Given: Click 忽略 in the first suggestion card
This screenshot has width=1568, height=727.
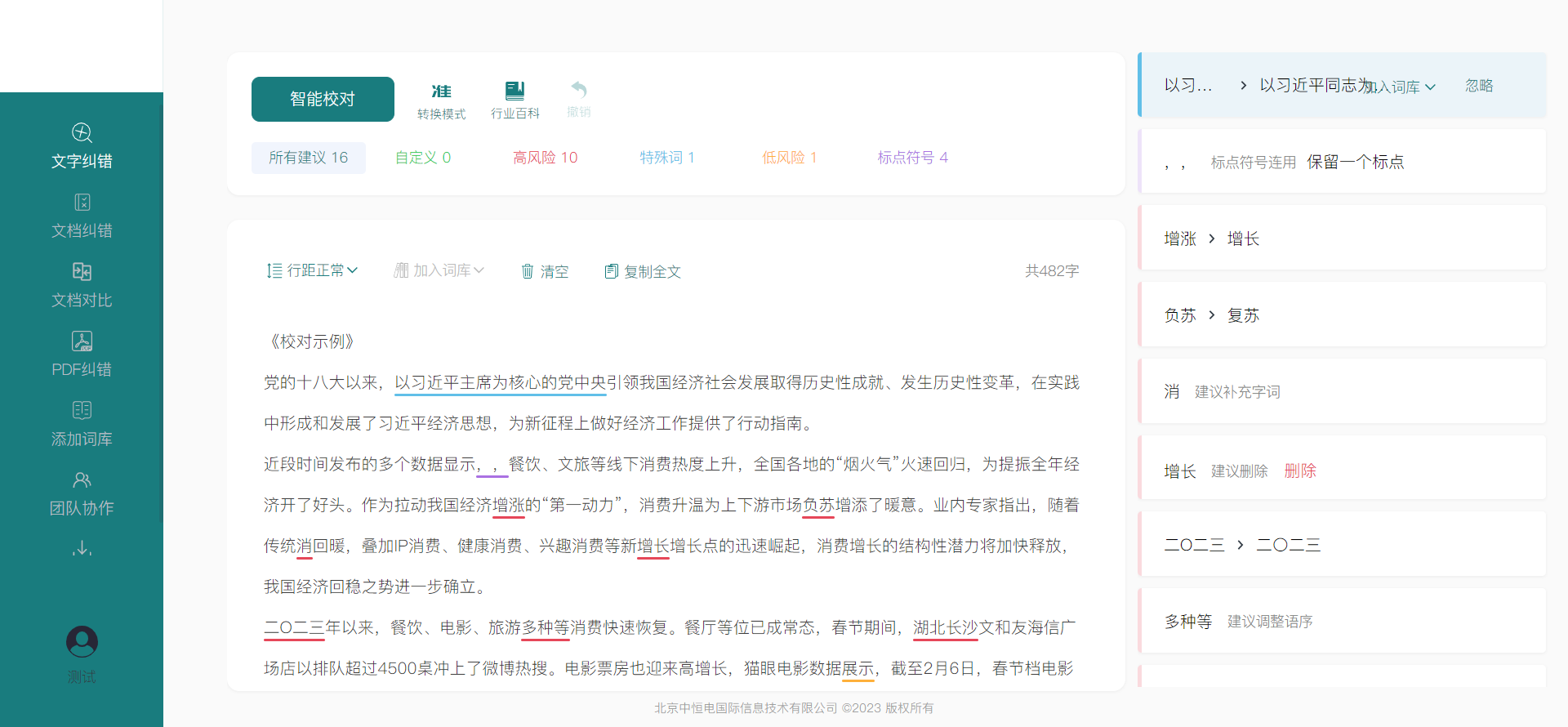Looking at the screenshot, I should [x=1479, y=86].
